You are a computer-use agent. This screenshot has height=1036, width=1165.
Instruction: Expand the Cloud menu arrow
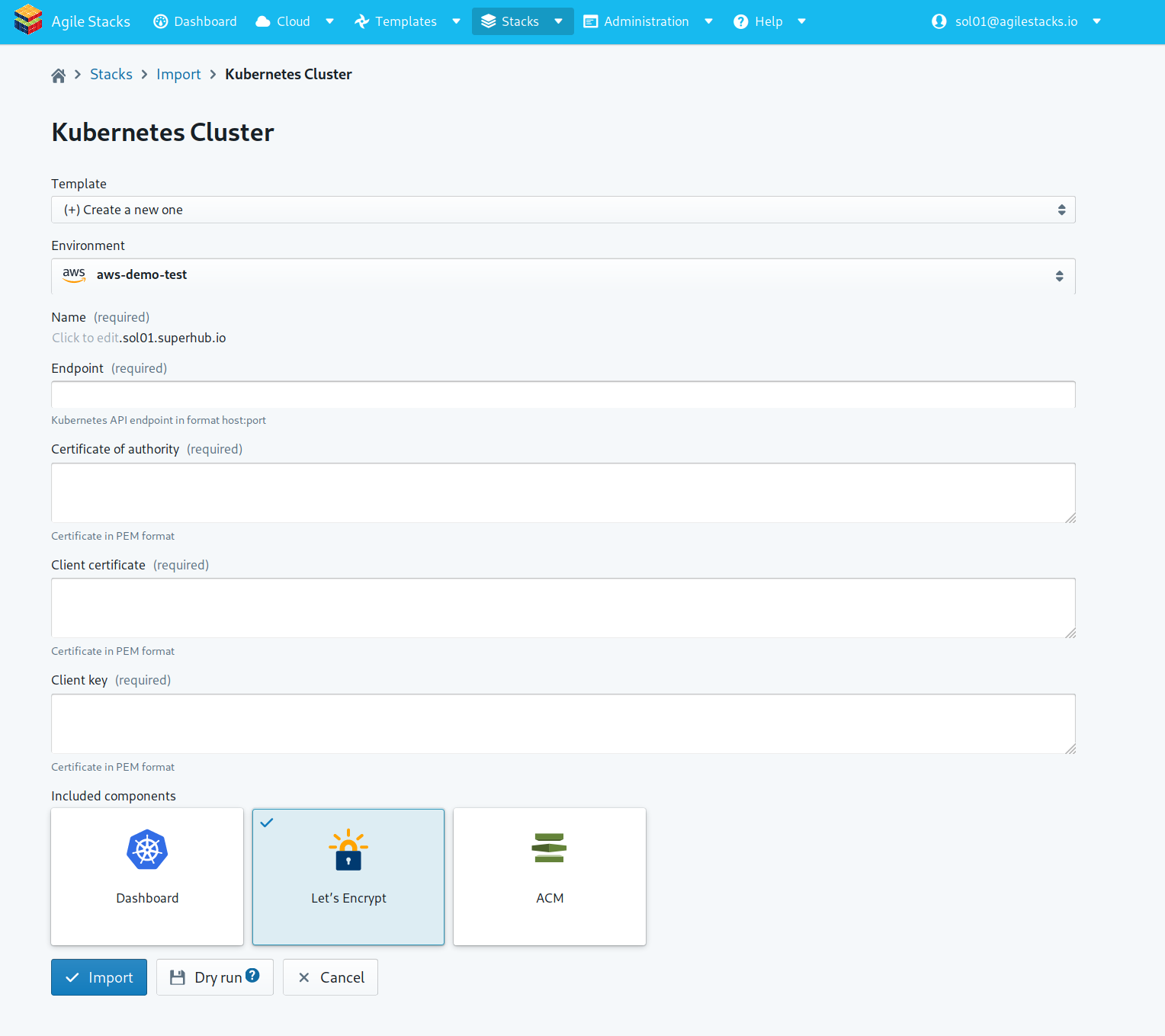click(x=329, y=21)
